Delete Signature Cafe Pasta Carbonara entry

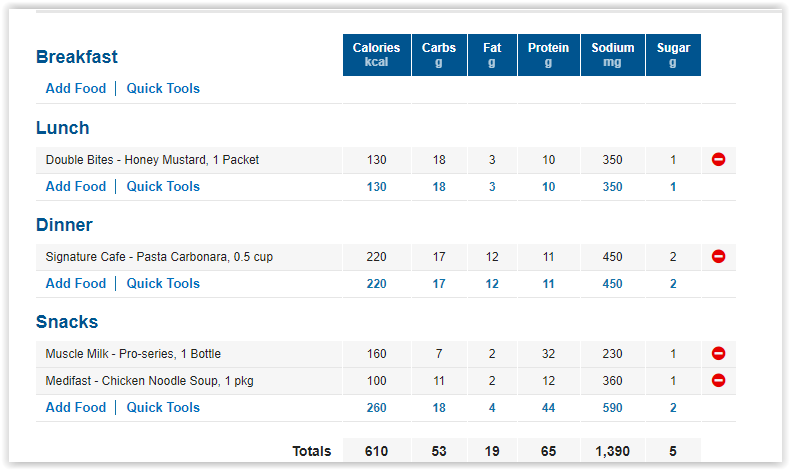[718, 256]
